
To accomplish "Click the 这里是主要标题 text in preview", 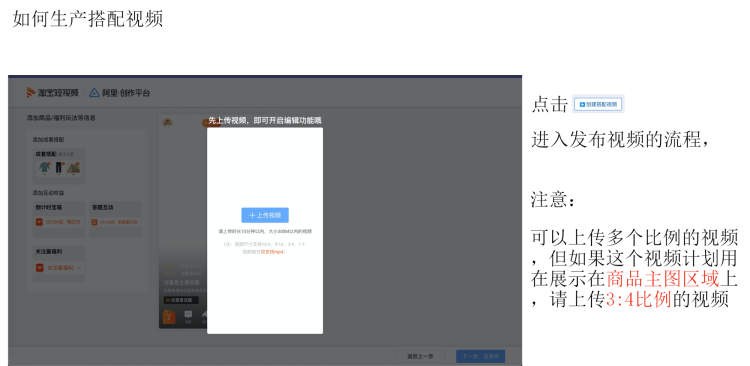I will click(x=182, y=283).
